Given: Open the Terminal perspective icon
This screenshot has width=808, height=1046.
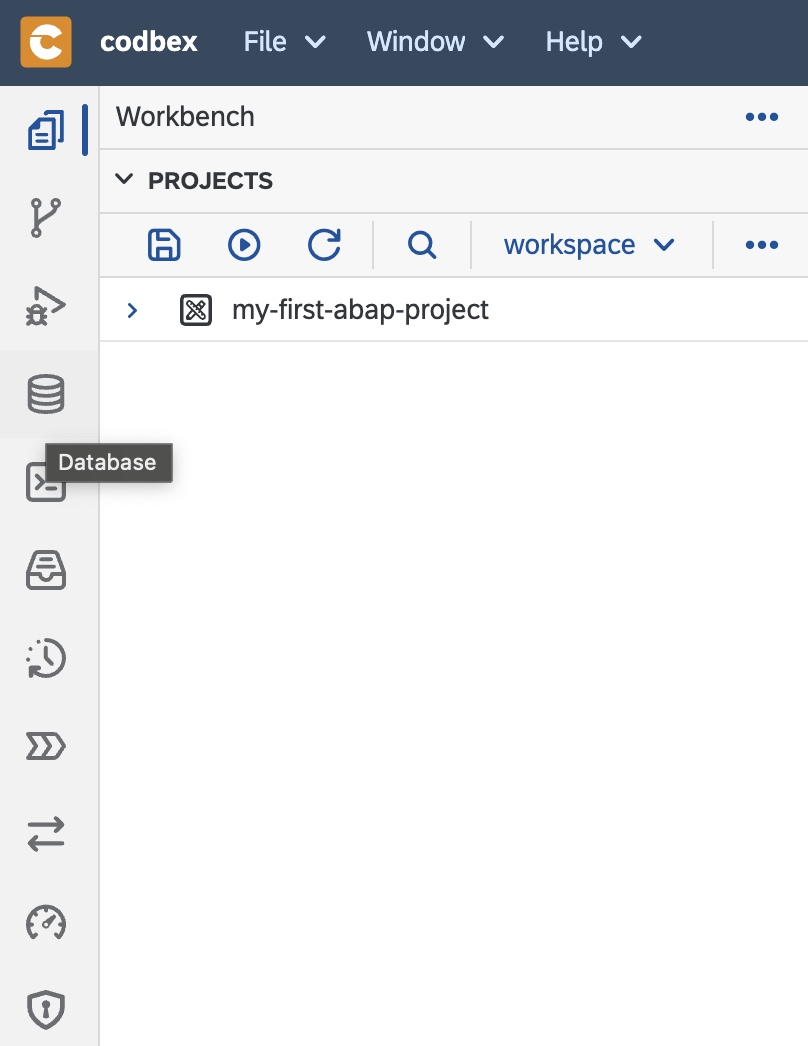Looking at the screenshot, I should [46, 482].
